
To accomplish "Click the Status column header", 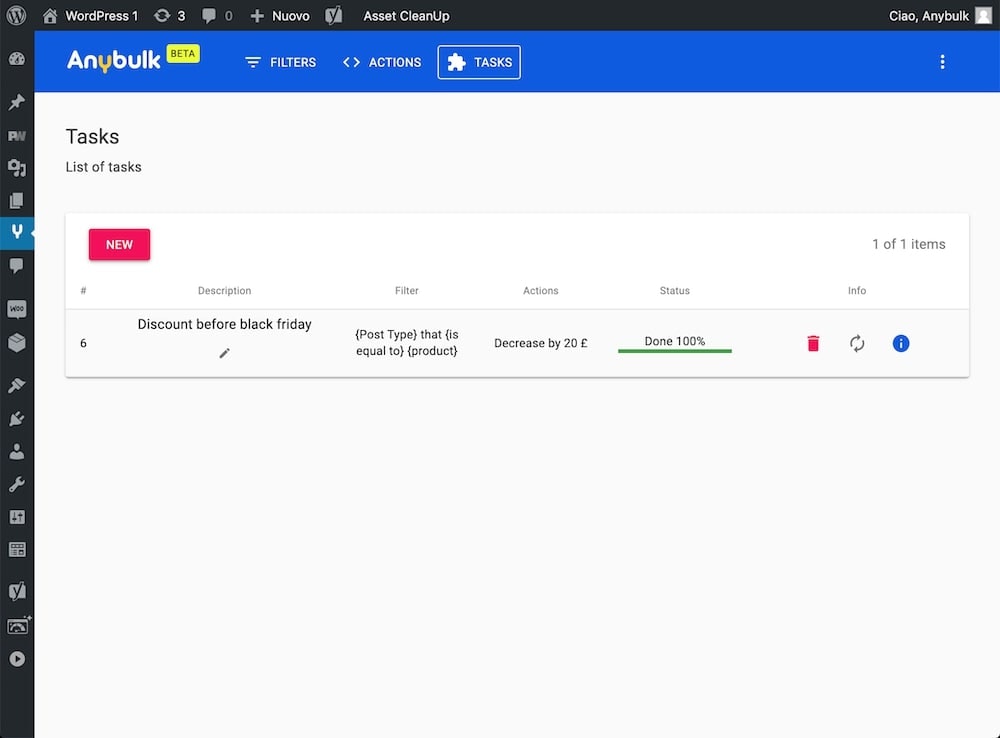I will [675, 290].
